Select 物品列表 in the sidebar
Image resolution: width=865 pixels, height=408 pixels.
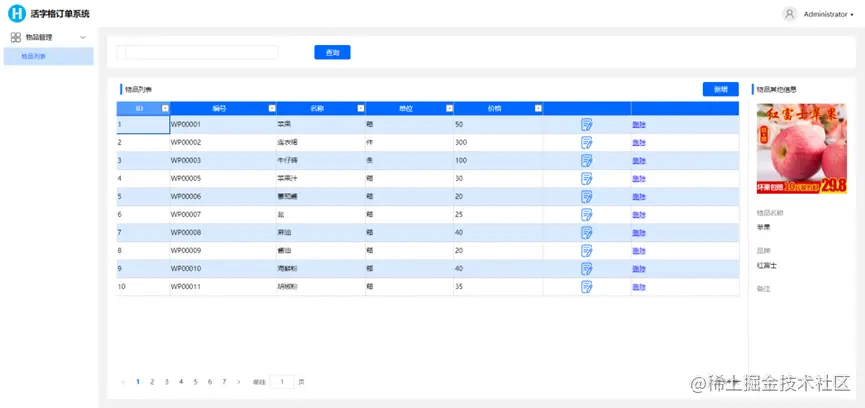point(49,56)
